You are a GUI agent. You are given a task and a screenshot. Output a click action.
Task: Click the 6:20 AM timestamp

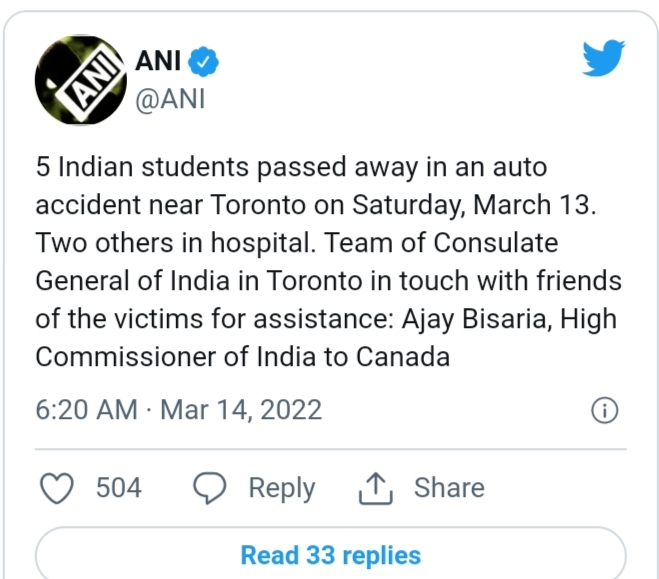click(86, 410)
